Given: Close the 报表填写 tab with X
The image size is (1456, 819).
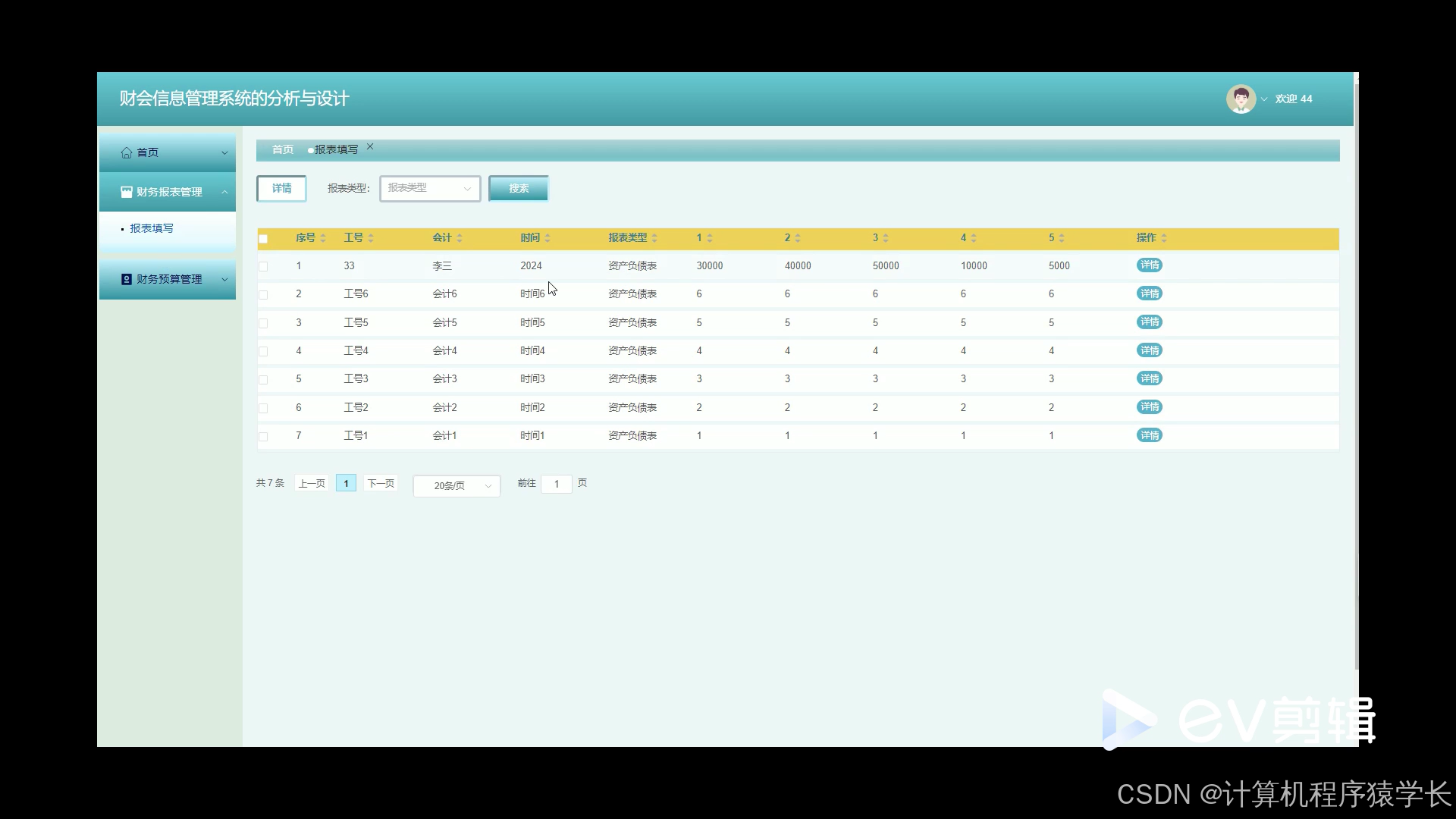Looking at the screenshot, I should click(x=370, y=147).
